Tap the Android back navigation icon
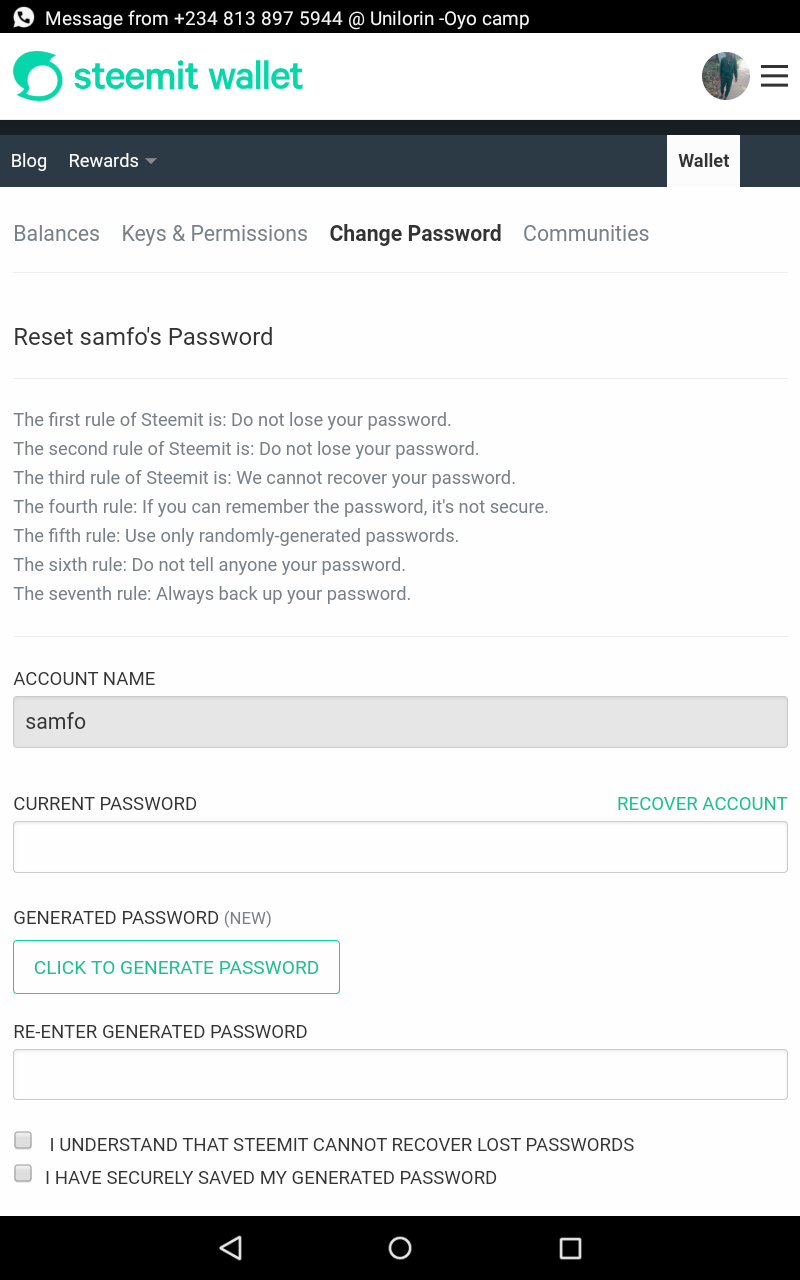This screenshot has height=1280, width=800. 231,1247
